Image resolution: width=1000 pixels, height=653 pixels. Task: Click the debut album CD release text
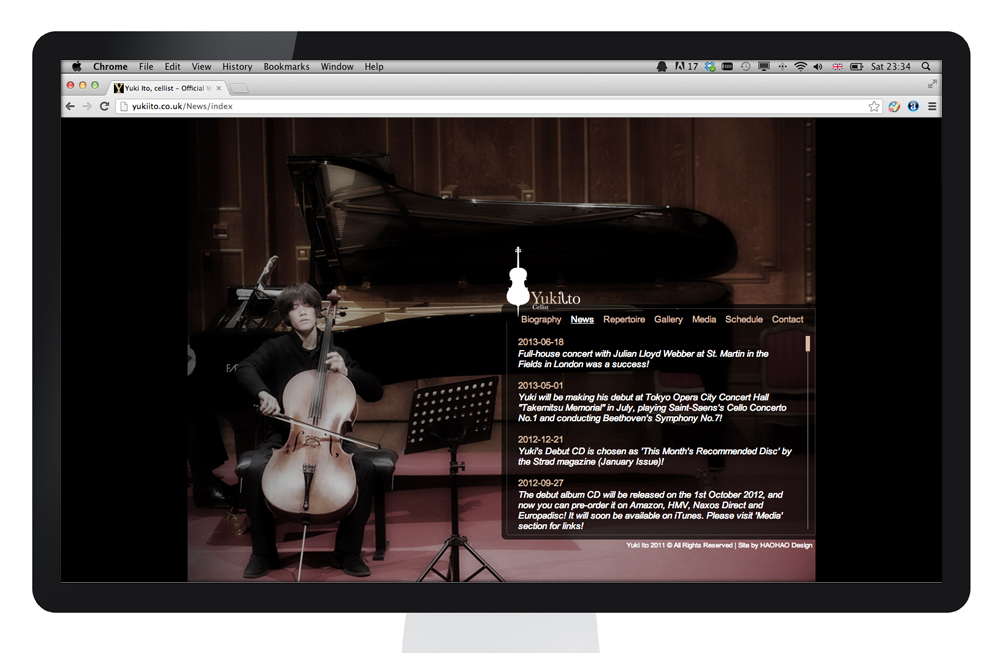point(650,510)
